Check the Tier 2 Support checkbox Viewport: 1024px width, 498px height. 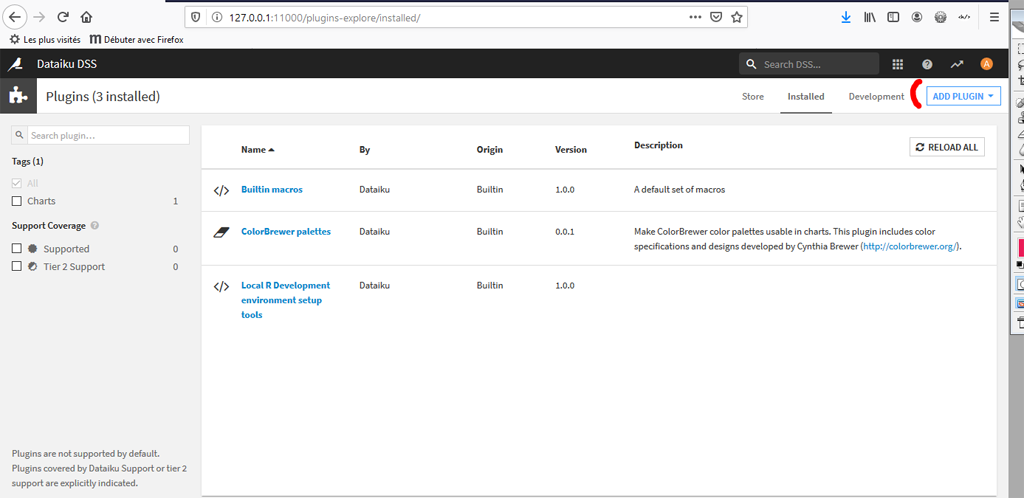(17, 266)
